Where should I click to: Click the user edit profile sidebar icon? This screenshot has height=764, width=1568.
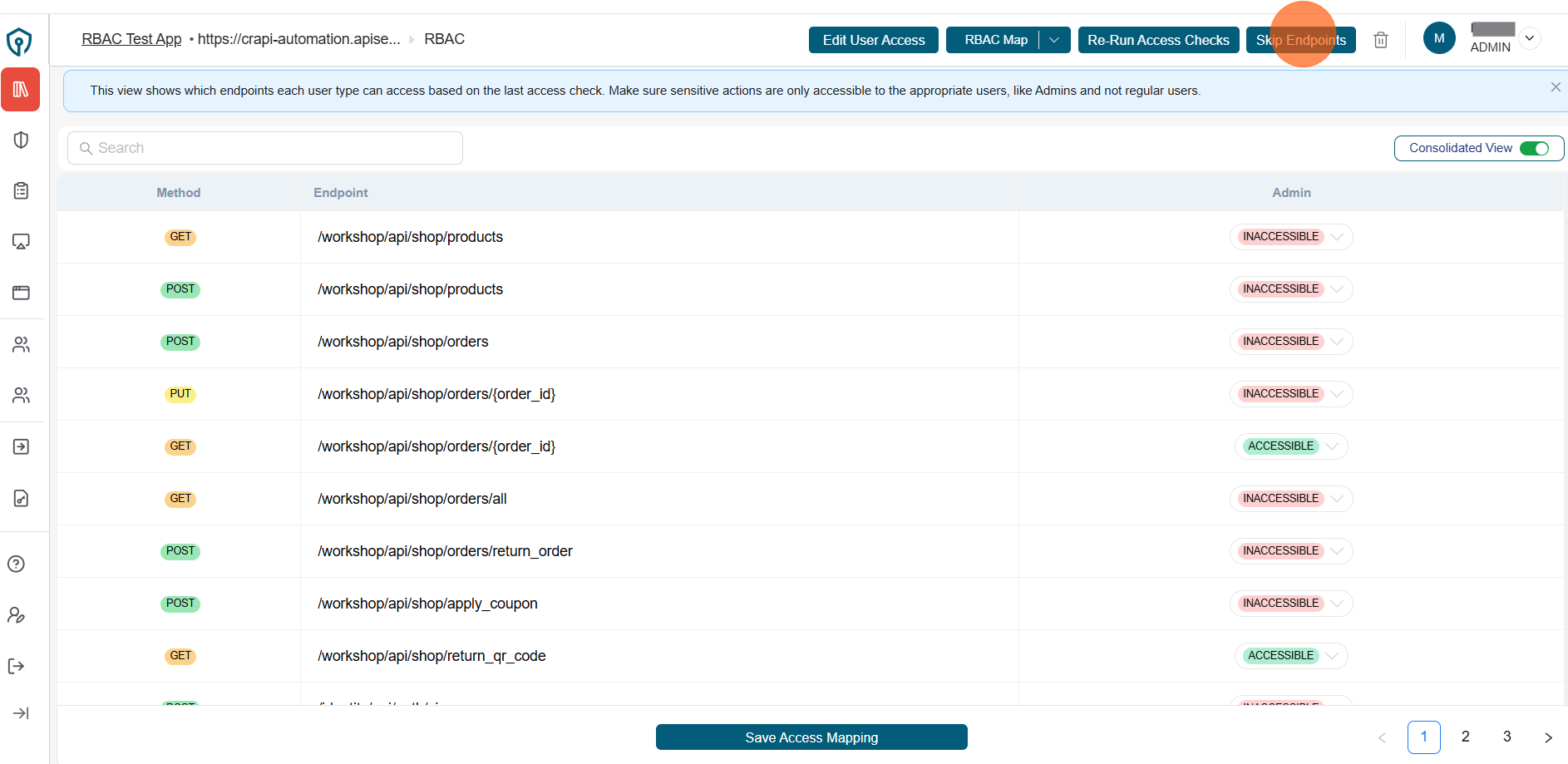tap(16, 615)
